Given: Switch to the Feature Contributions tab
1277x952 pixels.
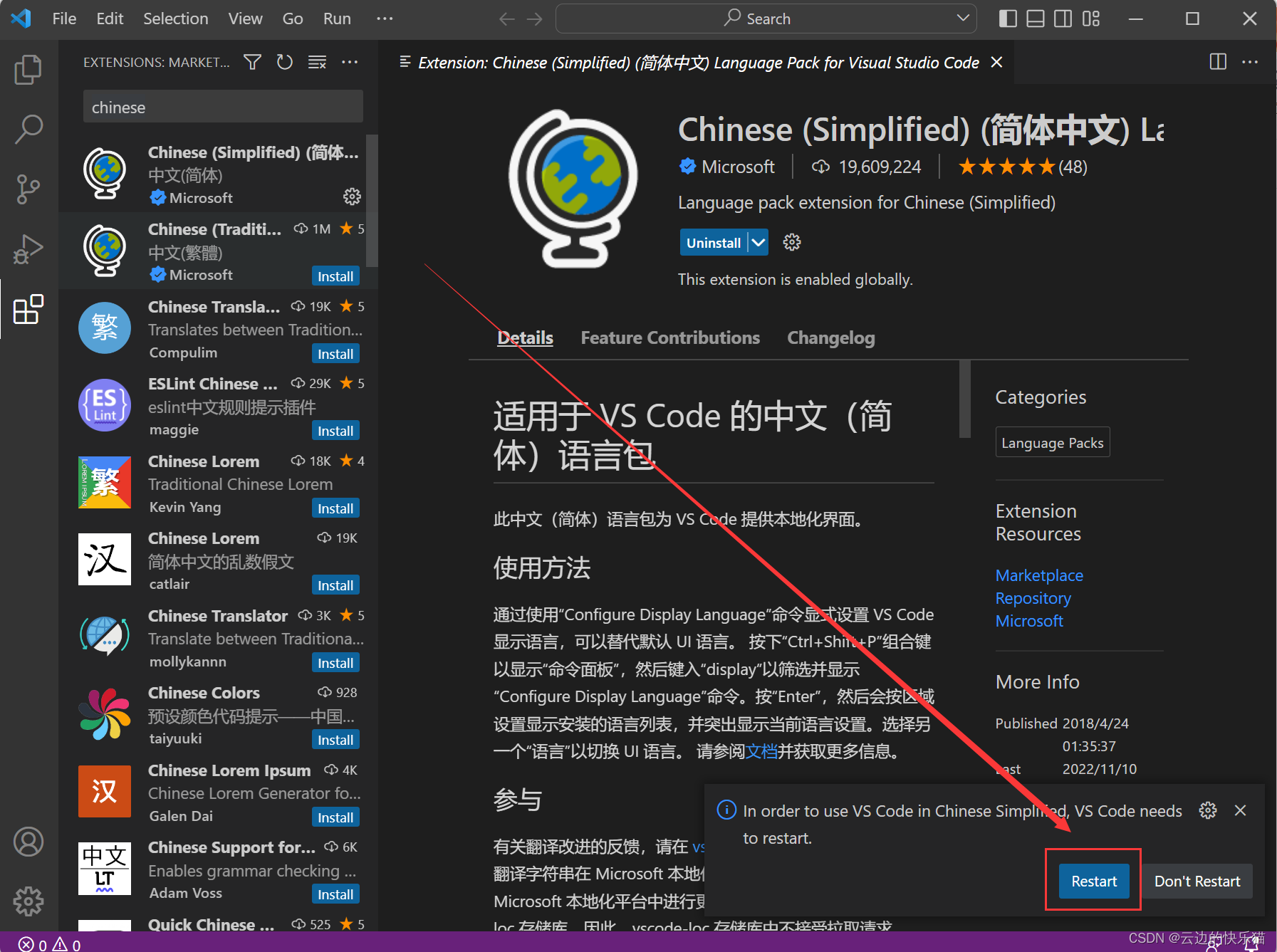Looking at the screenshot, I should click(x=669, y=338).
